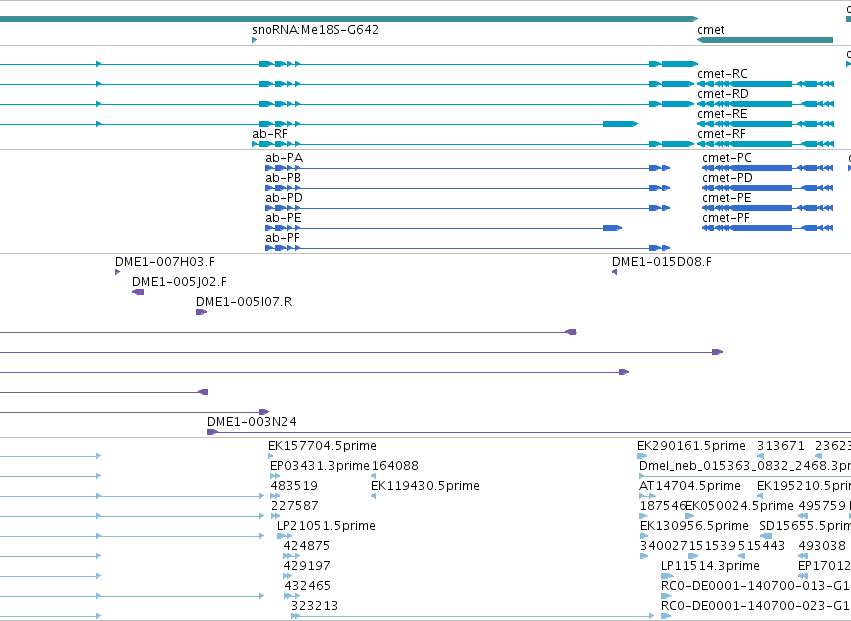
Task: Click the EK195210.5prime EST label
Action: point(804,486)
